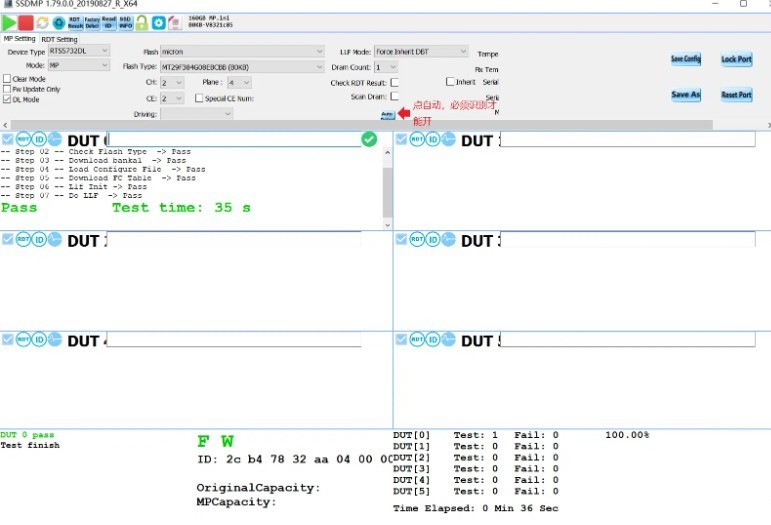Screen dimensions: 771x525
Task: Enable the Clear Mode checkbox
Action: click(7, 79)
